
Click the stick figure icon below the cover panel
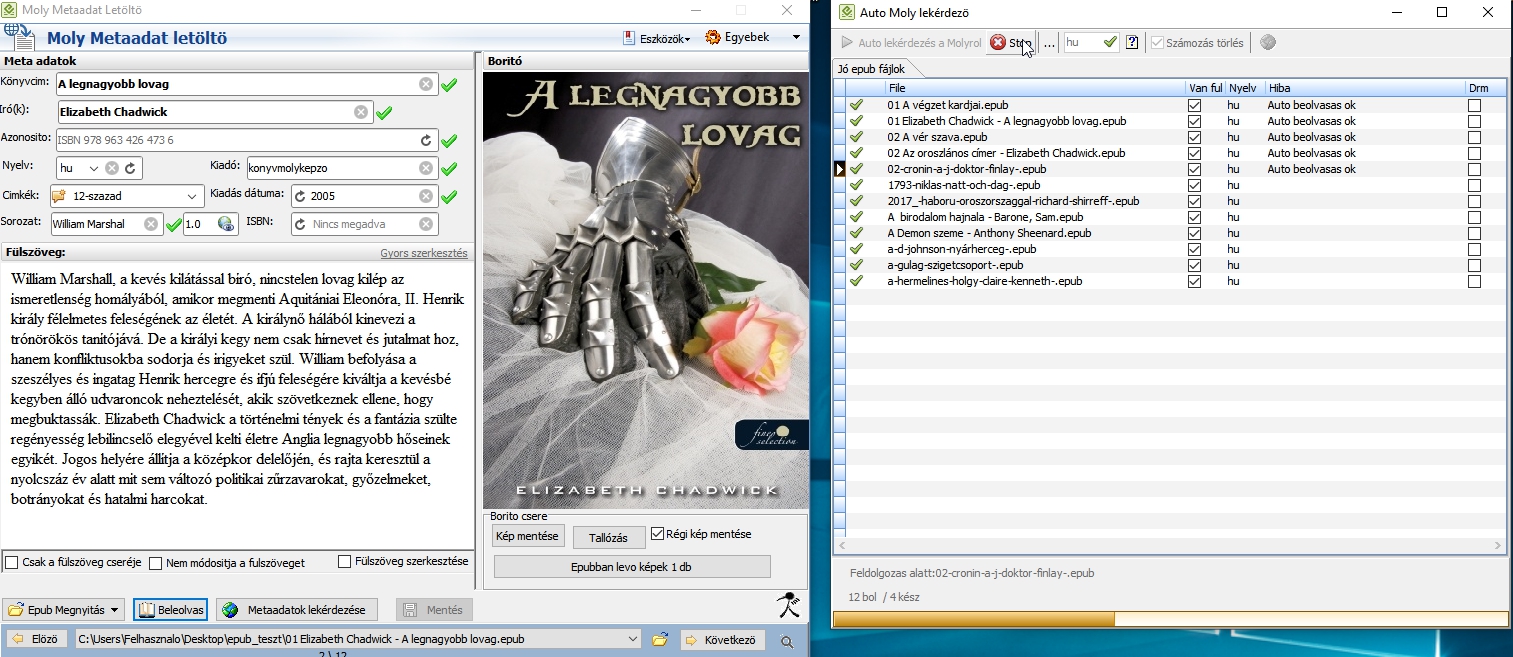tap(789, 606)
